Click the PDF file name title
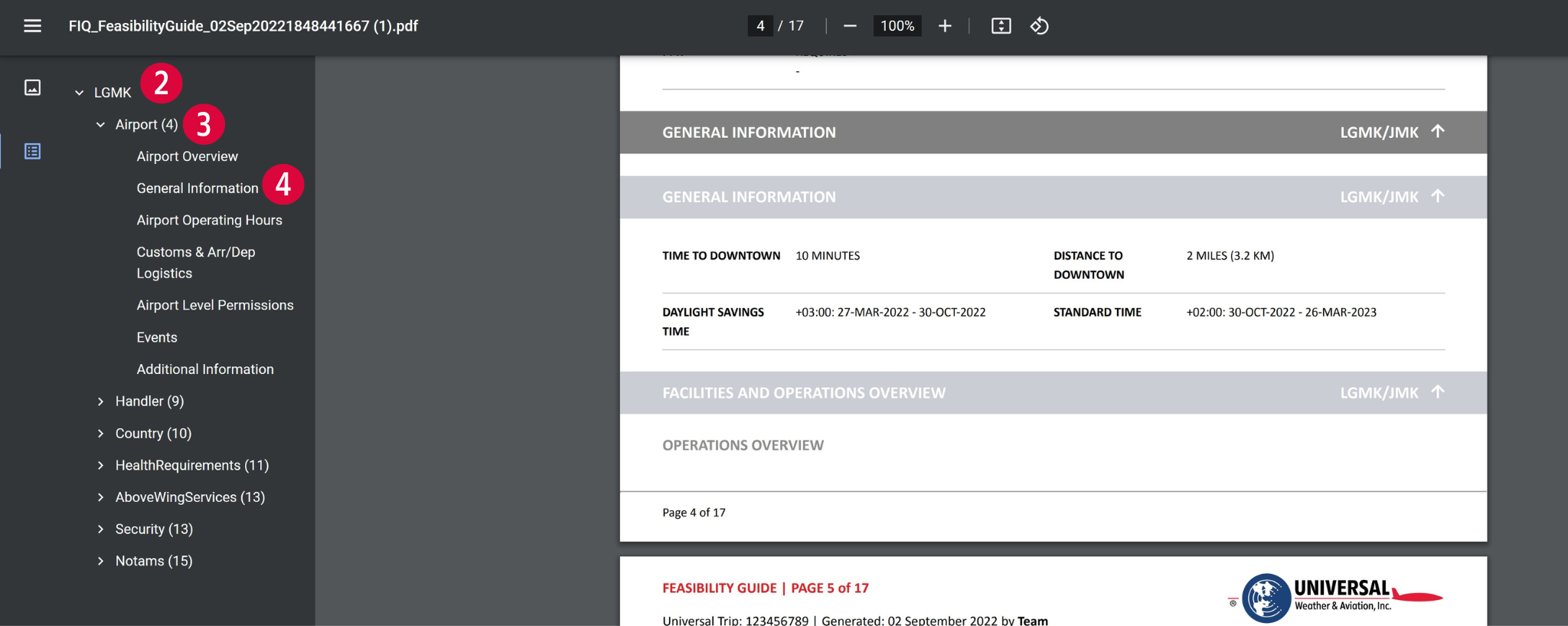The height and width of the screenshot is (626, 1568). point(243,26)
